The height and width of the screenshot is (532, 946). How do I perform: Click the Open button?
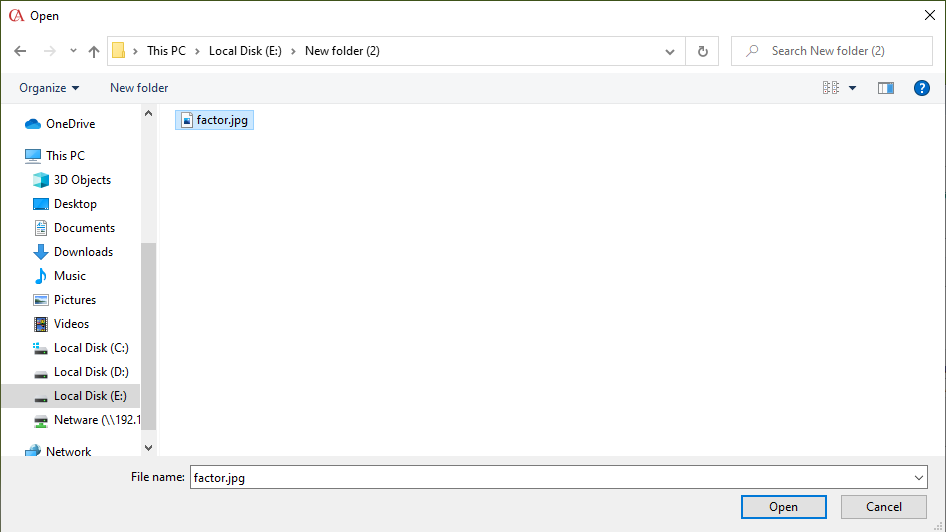tap(783, 507)
